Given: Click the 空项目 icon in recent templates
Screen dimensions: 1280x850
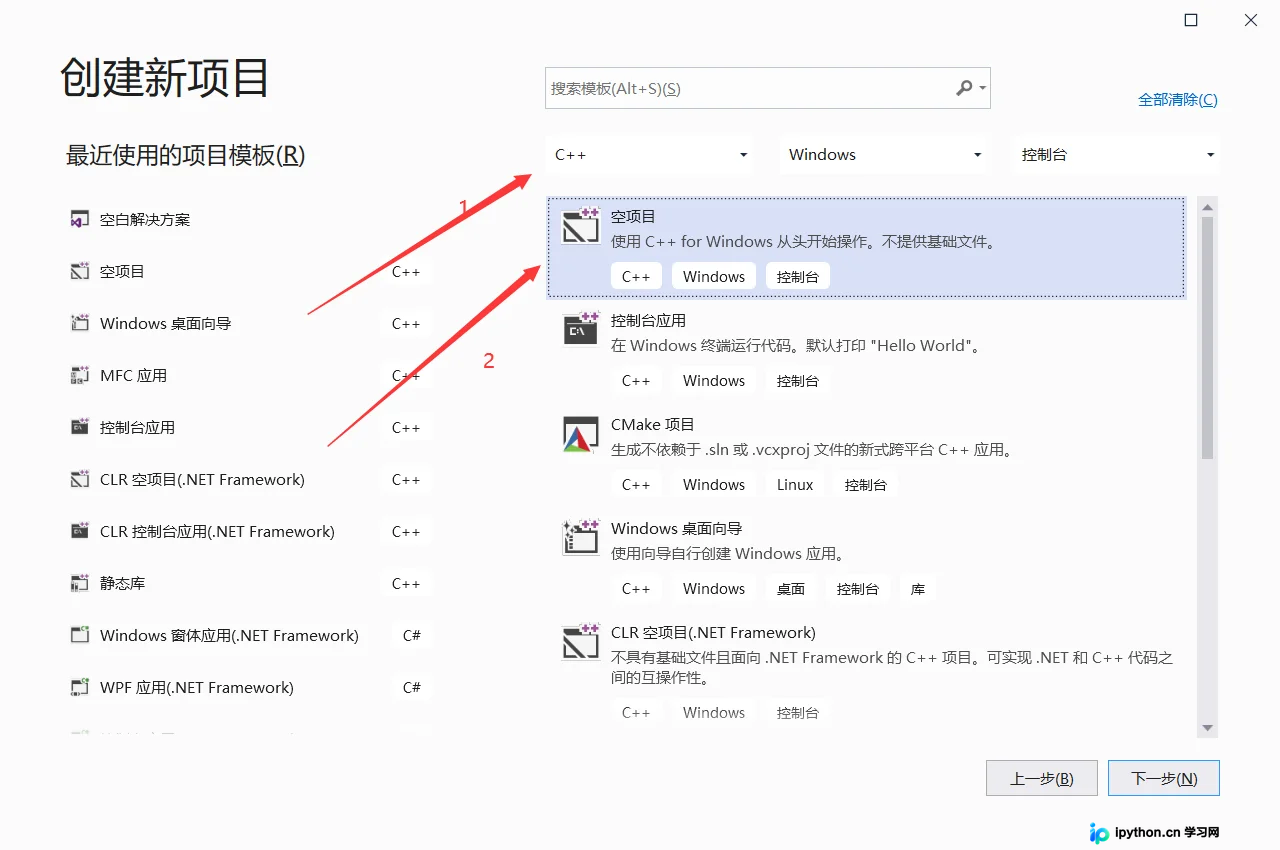Looking at the screenshot, I should 80,271.
